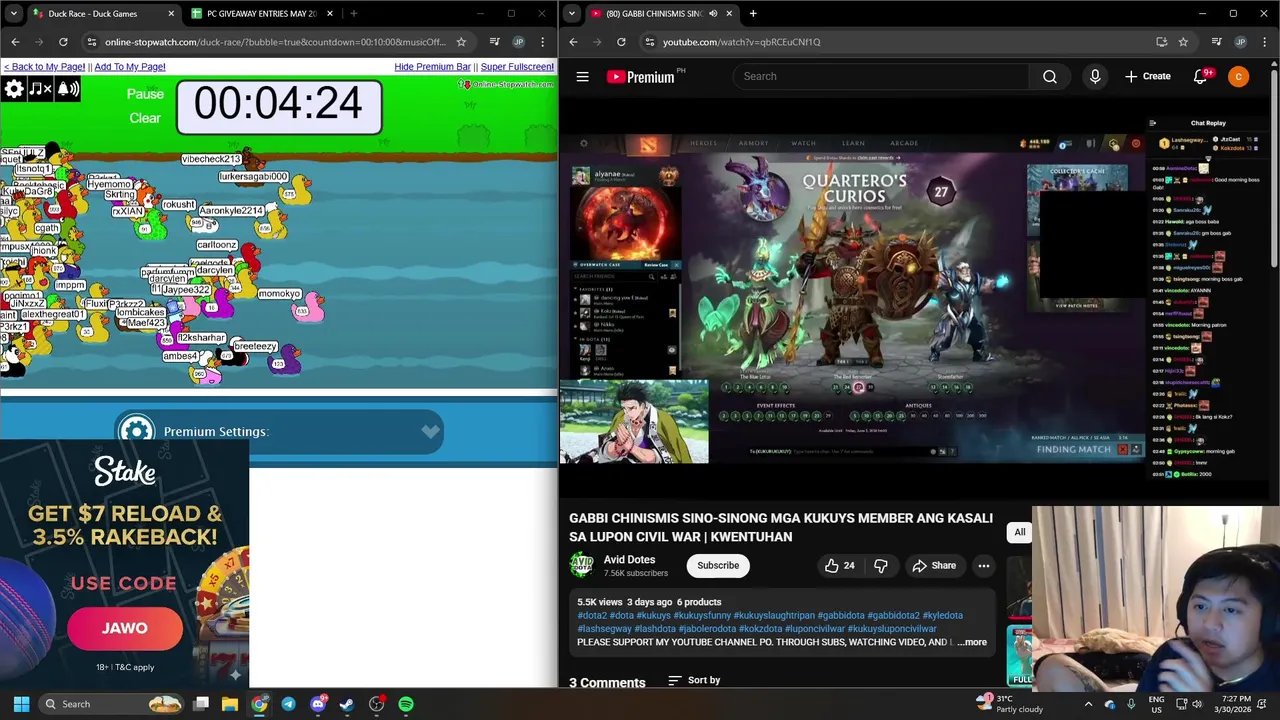
Task: Open File Explorer from taskbar
Action: pyautogui.click(x=230, y=704)
